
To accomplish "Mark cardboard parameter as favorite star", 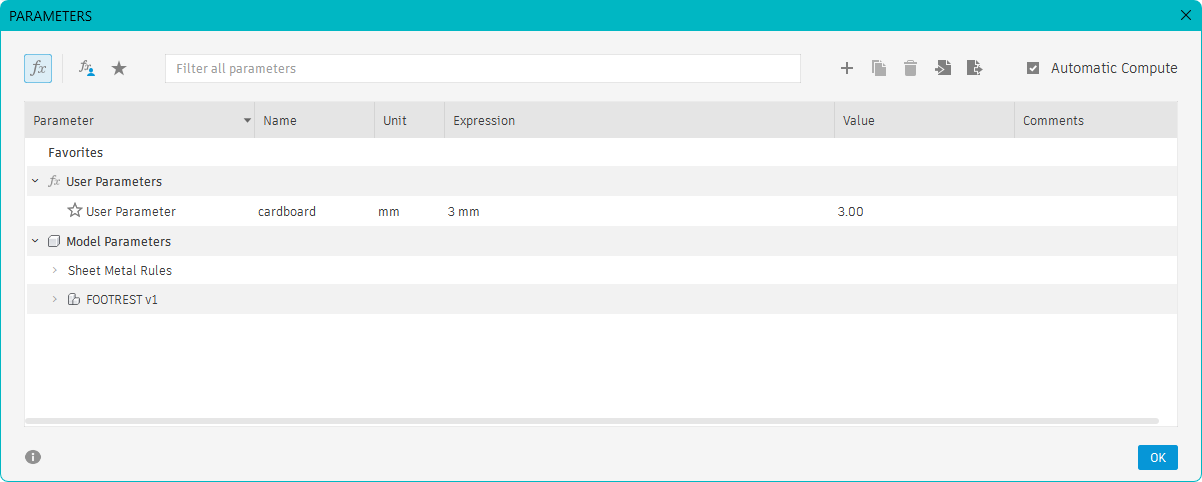I will pyautogui.click(x=75, y=211).
